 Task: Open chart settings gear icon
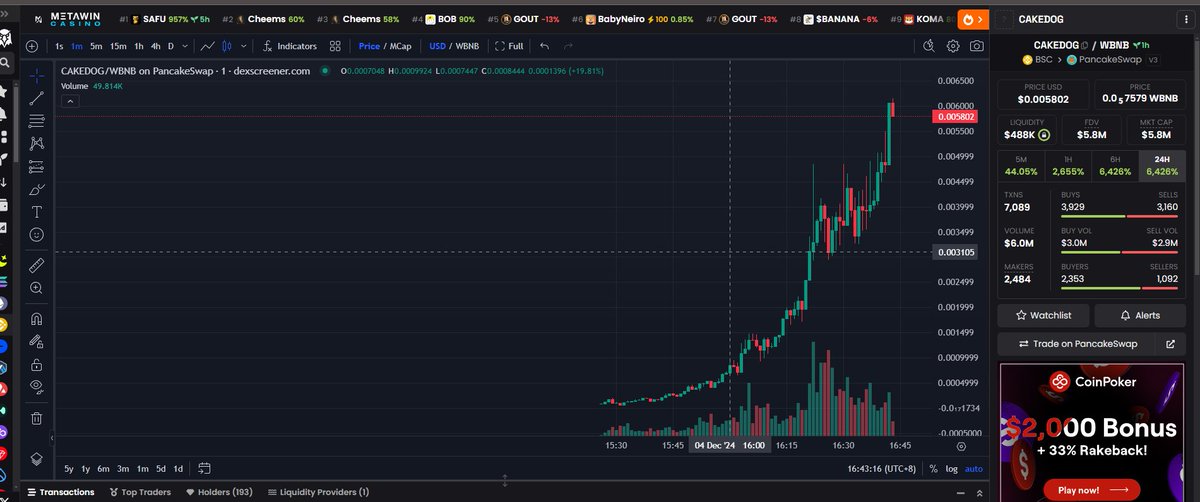click(952, 46)
